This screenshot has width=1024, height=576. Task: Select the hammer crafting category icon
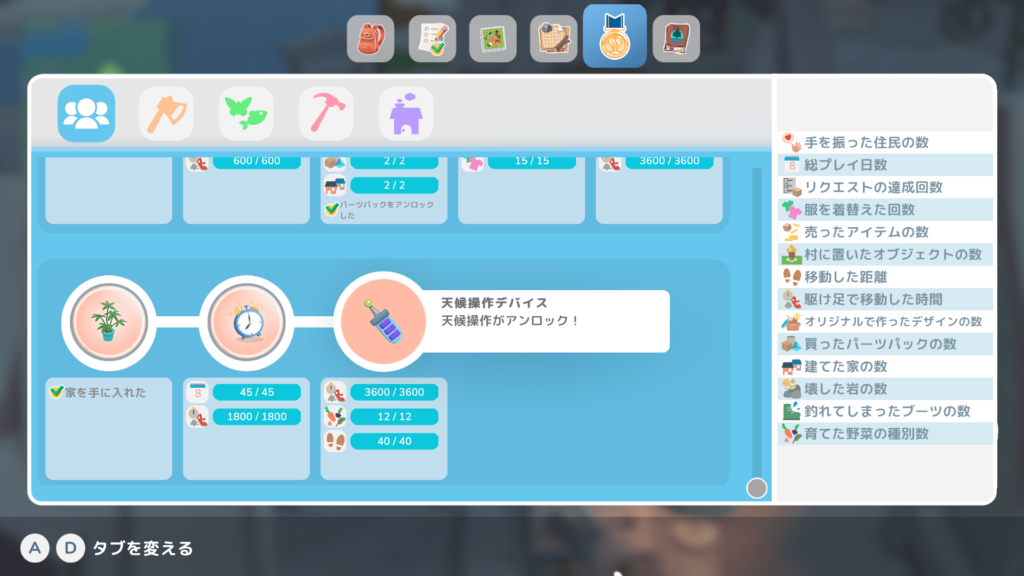(327, 114)
